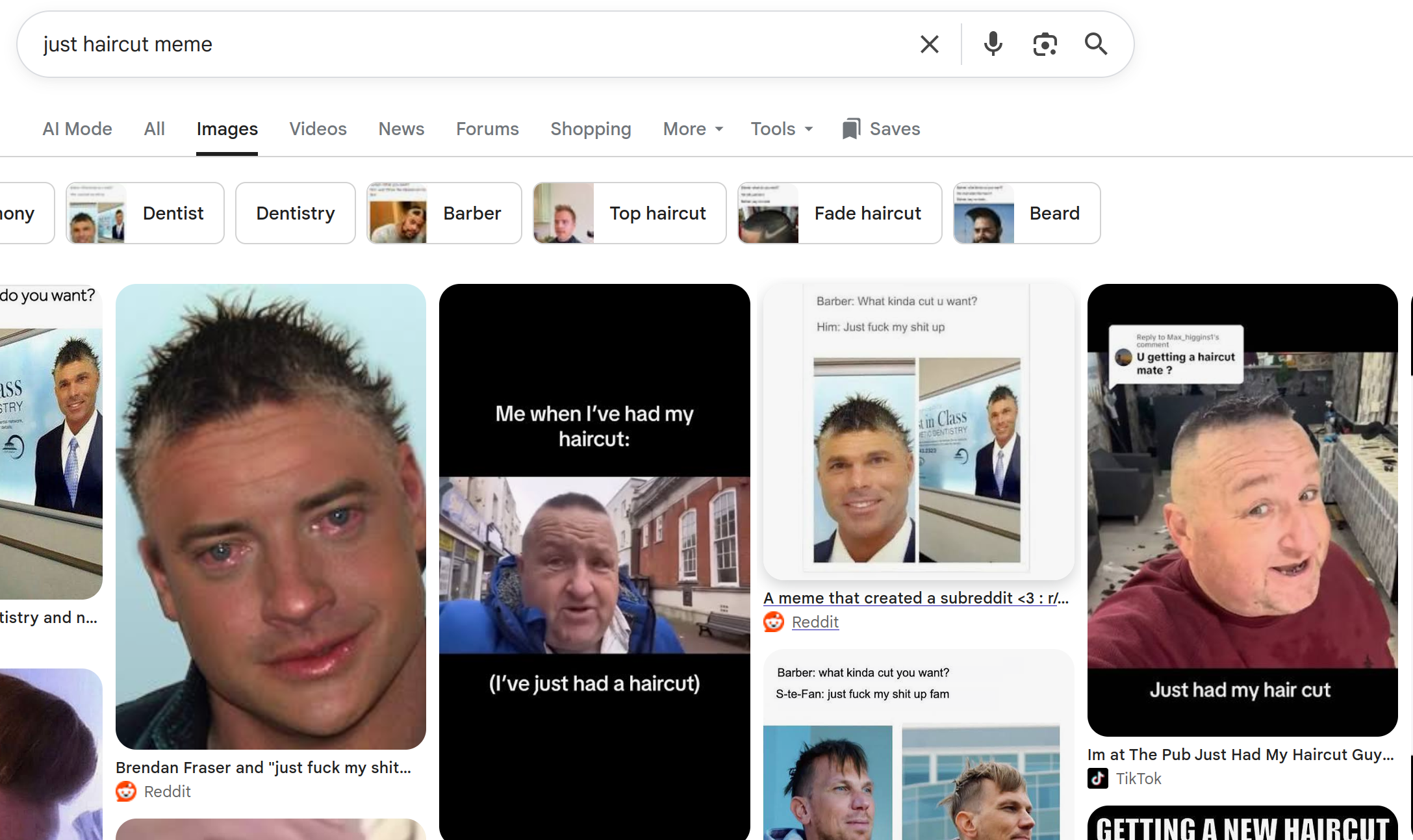
Task: Open the 'Barber: What kinda cut u want?' image
Action: tap(919, 432)
